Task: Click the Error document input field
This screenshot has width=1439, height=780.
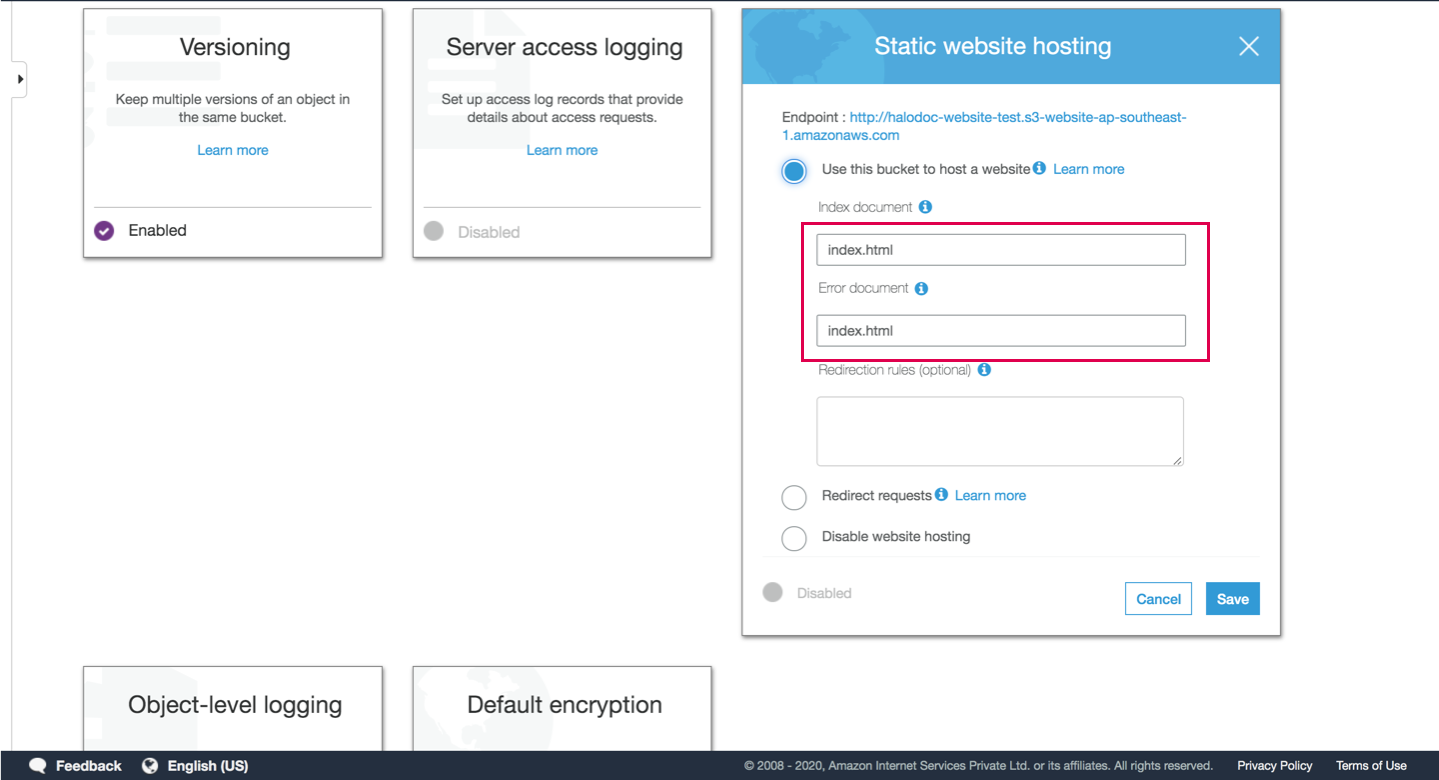Action: 1001,331
